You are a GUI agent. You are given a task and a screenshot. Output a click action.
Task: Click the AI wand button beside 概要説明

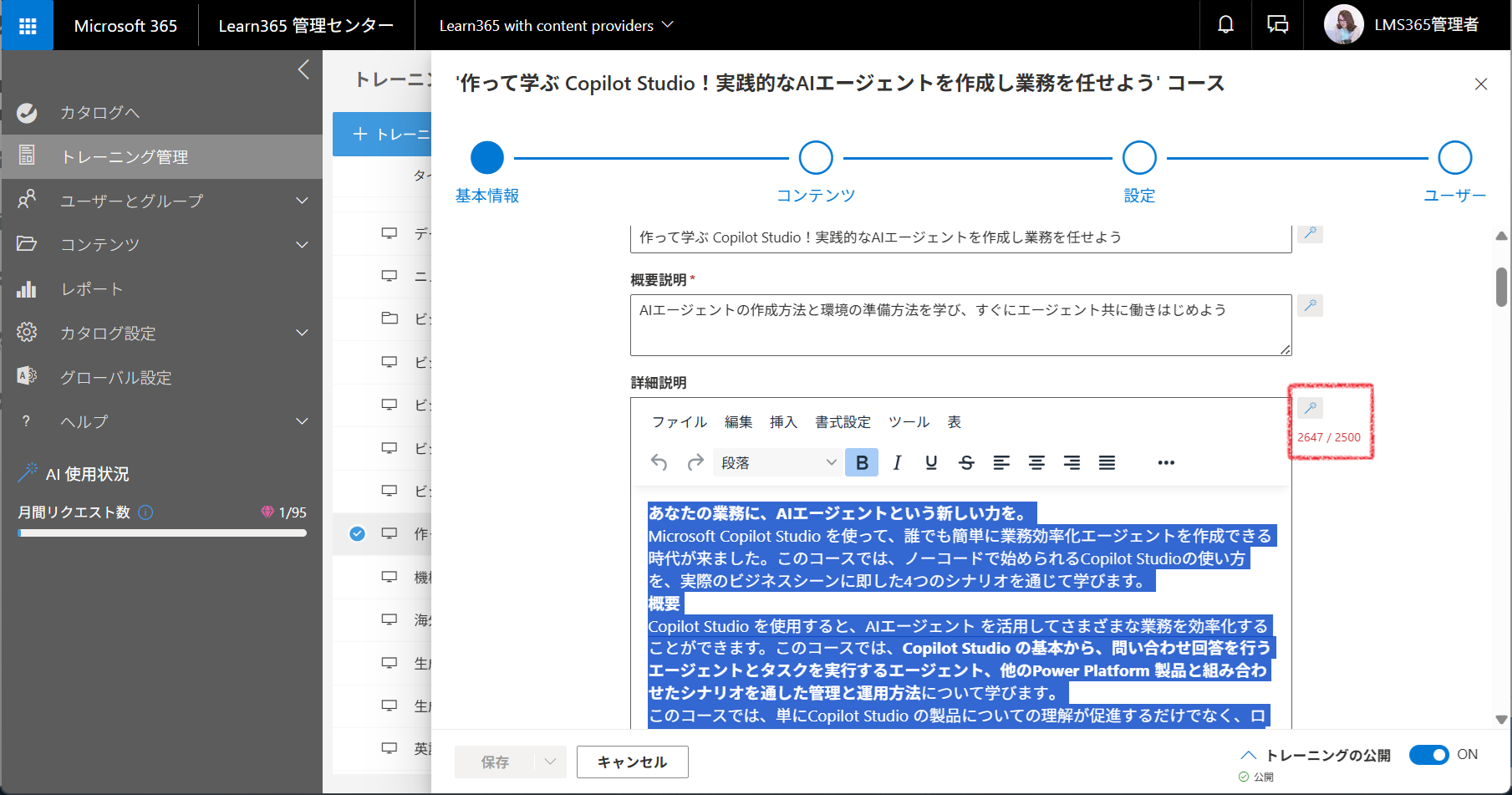point(1310,305)
